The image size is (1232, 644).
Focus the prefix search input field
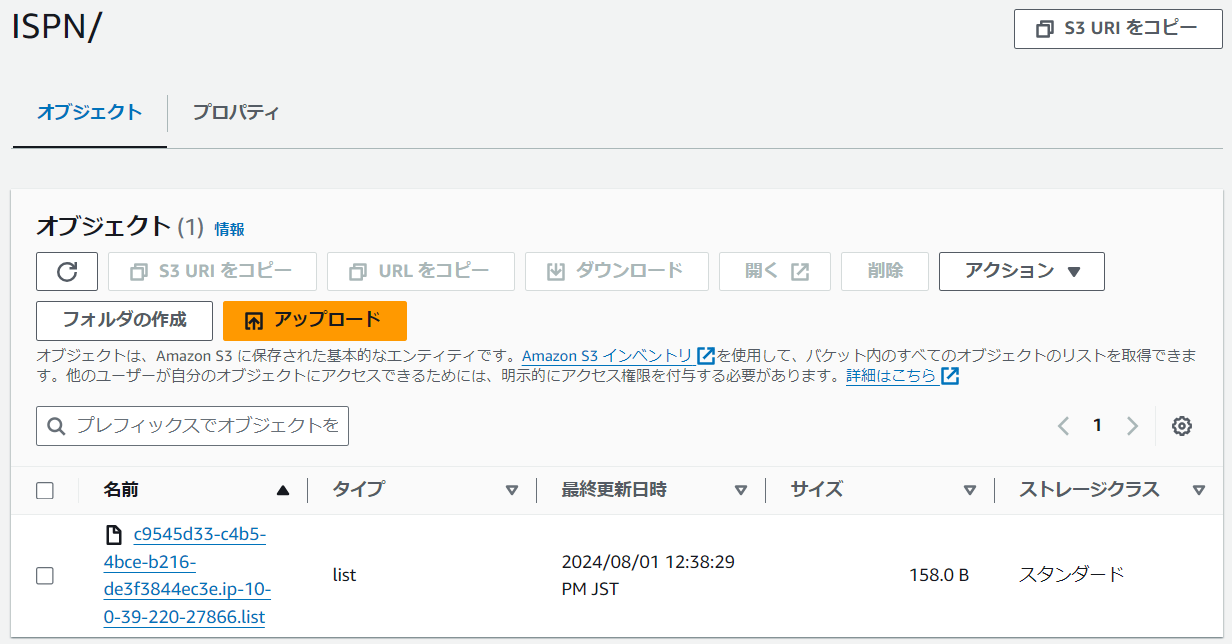(x=192, y=426)
